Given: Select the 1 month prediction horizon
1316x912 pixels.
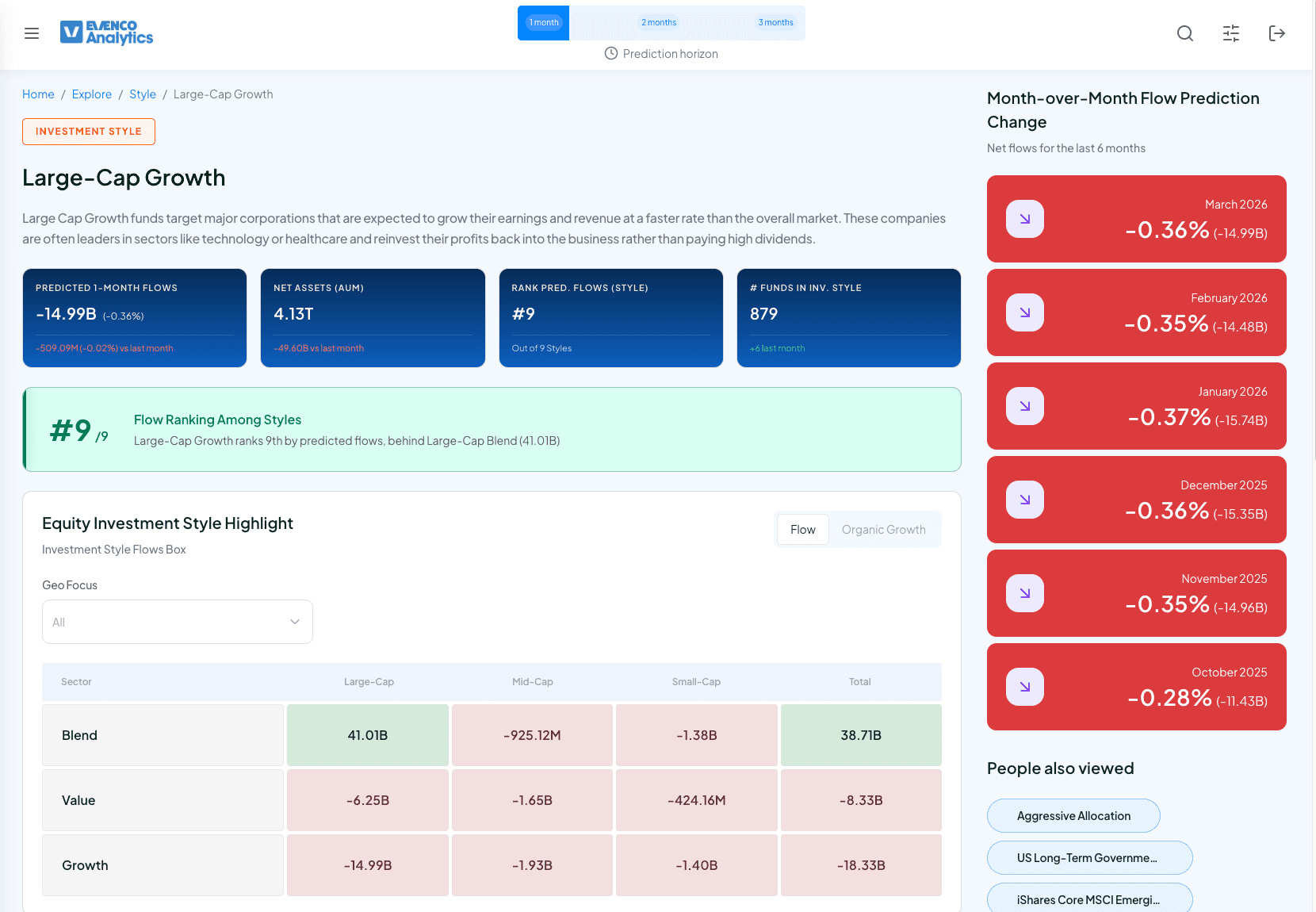Looking at the screenshot, I should 544,23.
